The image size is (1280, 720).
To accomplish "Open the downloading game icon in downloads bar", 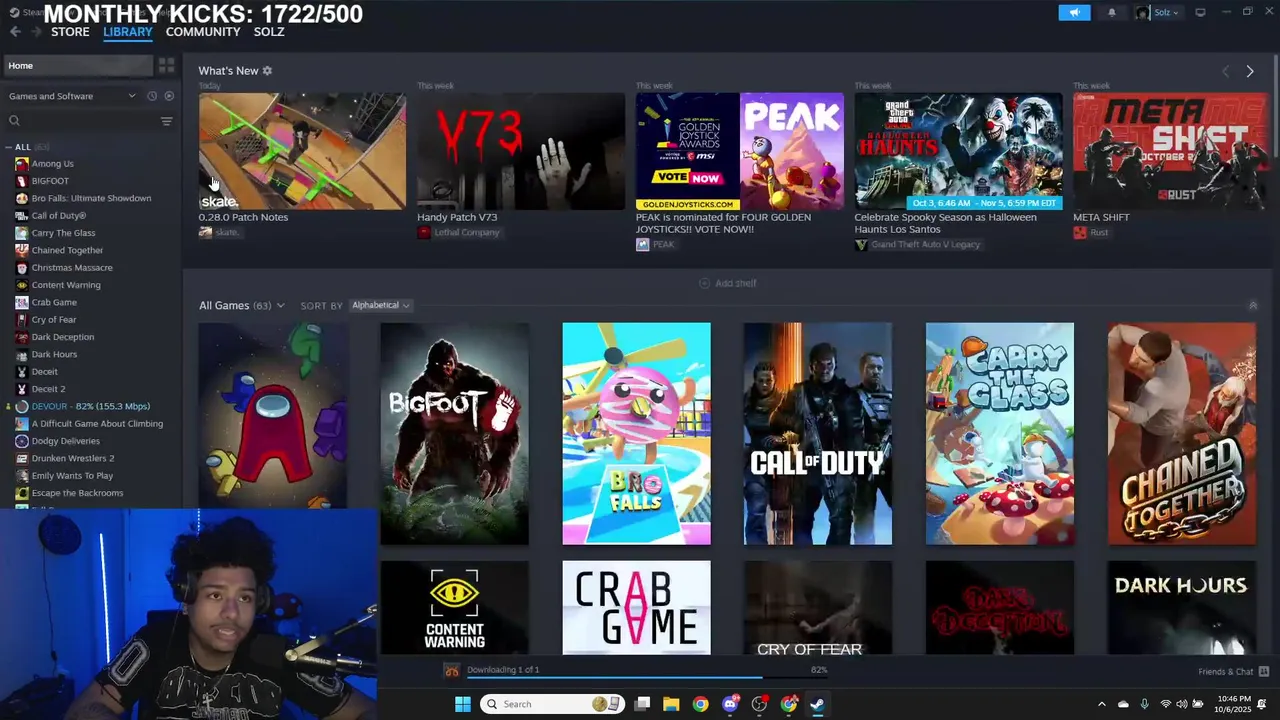I will pos(452,671).
